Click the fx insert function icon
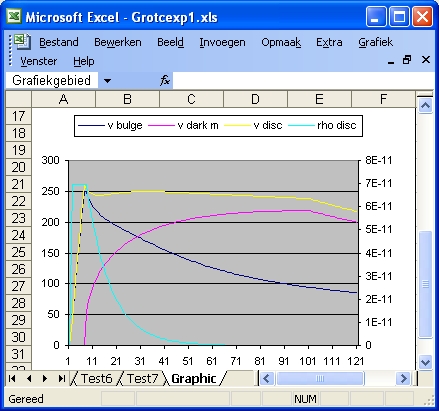This screenshot has height=411, width=439. tap(165, 80)
